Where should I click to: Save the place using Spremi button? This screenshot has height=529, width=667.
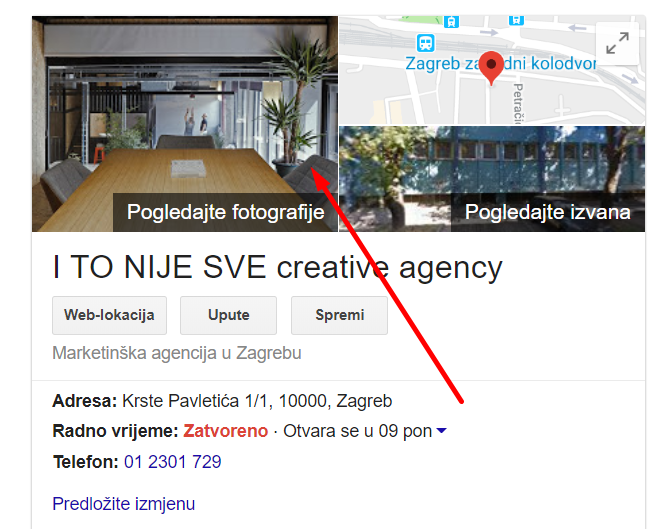(x=339, y=315)
